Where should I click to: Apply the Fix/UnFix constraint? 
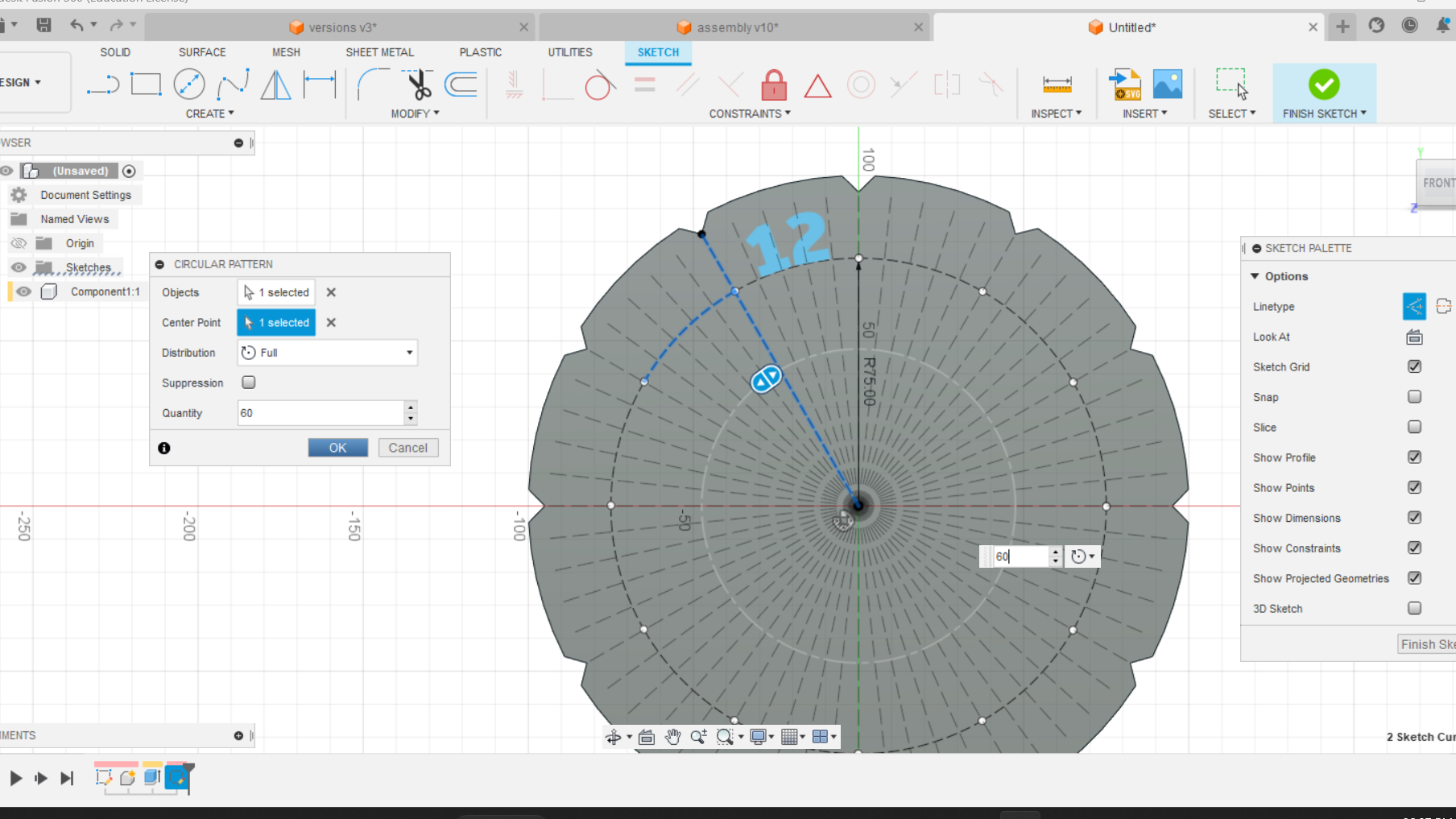pyautogui.click(x=773, y=85)
